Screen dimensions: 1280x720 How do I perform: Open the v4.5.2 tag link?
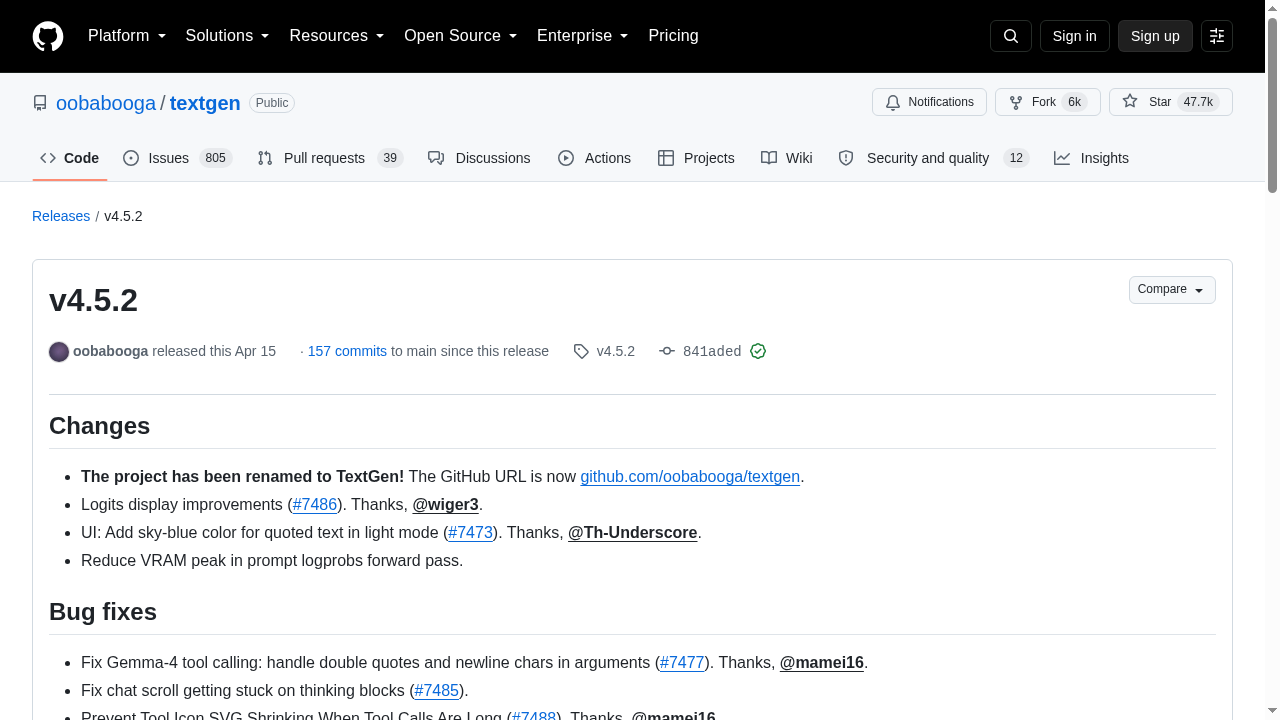click(x=615, y=351)
